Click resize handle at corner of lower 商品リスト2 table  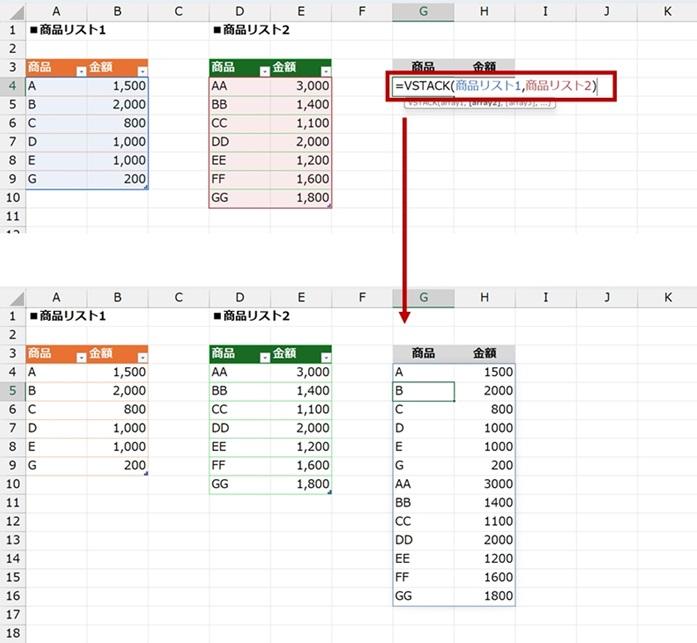(x=328, y=492)
